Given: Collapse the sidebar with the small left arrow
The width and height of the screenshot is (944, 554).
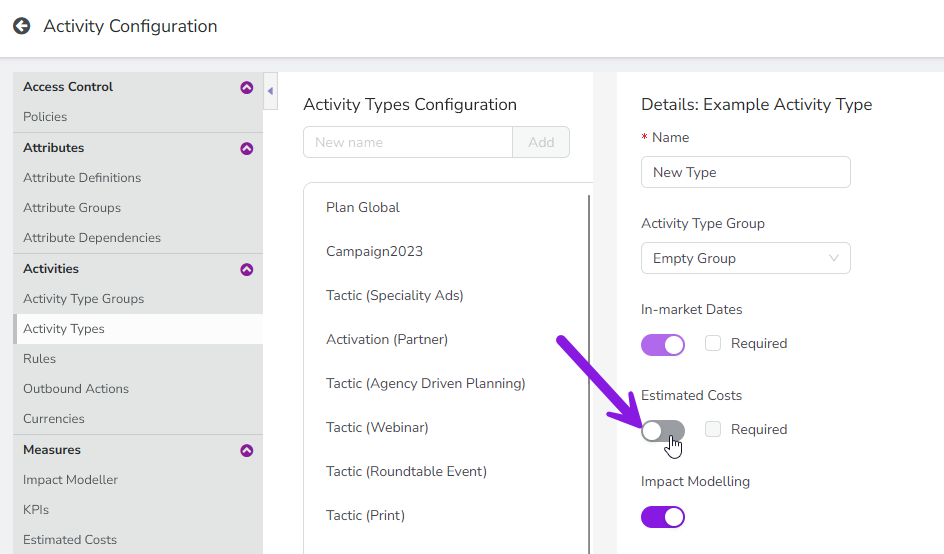Looking at the screenshot, I should pyautogui.click(x=270, y=91).
